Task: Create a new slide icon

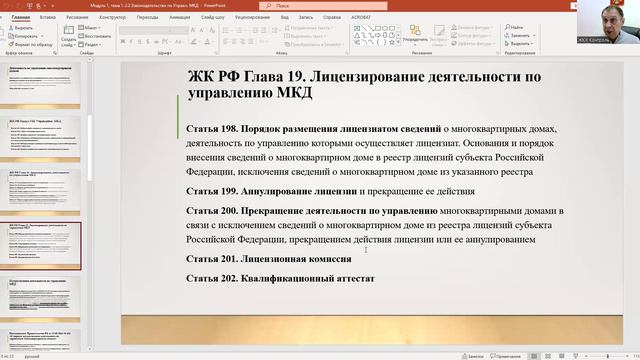Action: 69,30
